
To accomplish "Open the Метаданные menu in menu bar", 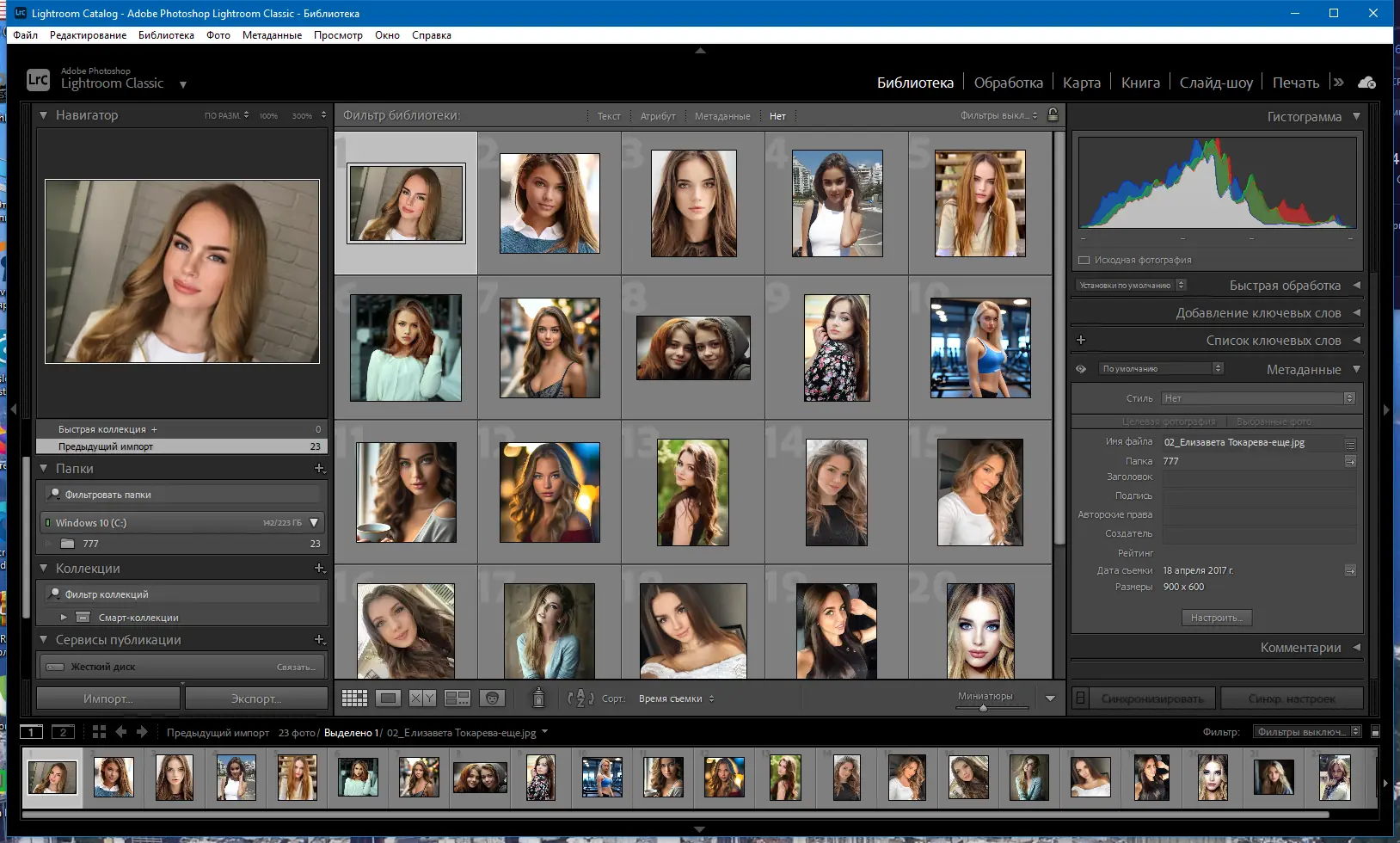I will tap(272, 35).
